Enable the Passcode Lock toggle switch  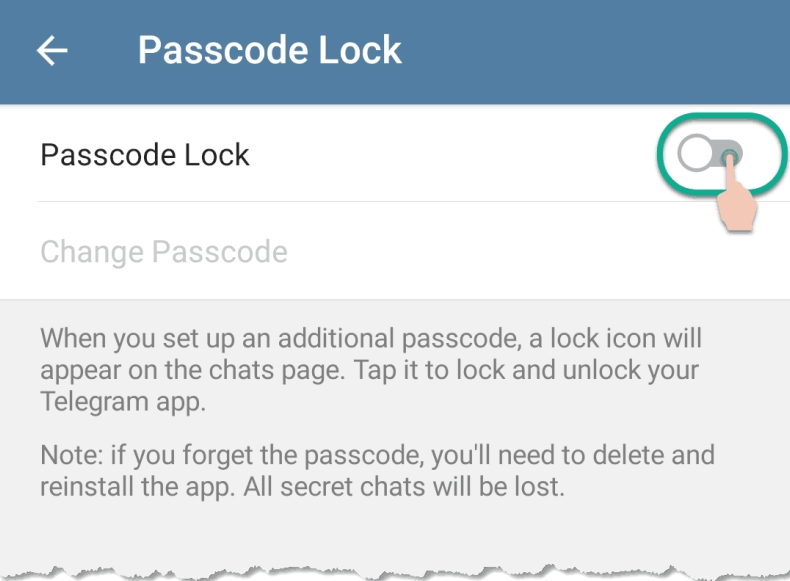tap(710, 154)
